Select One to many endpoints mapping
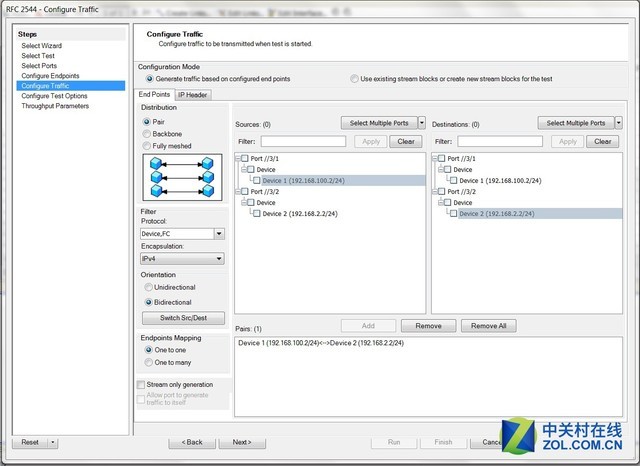 [x=147, y=363]
